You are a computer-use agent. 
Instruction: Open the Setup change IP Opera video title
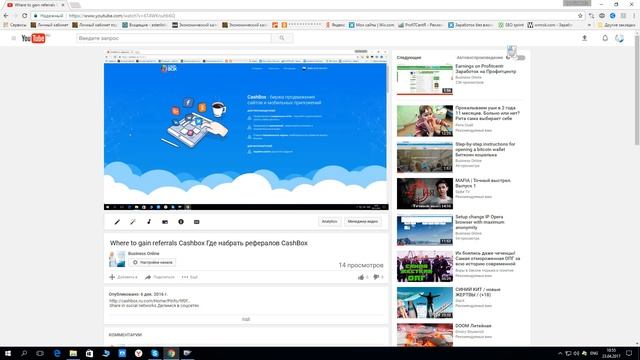(x=480, y=222)
